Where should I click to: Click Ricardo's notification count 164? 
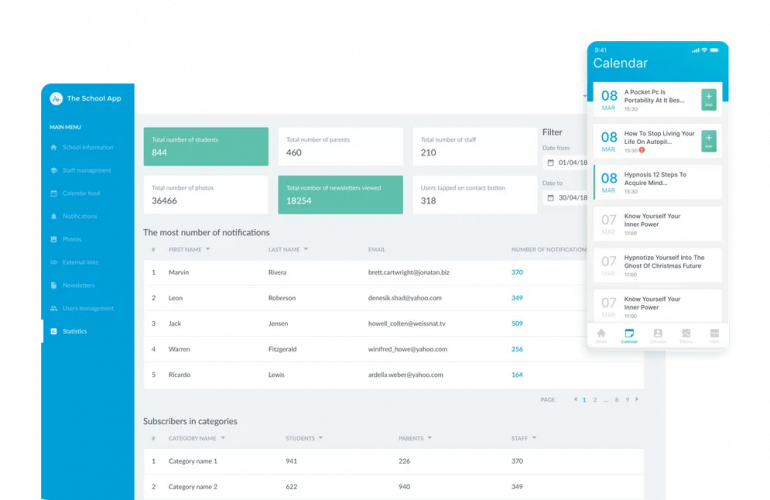click(517, 375)
